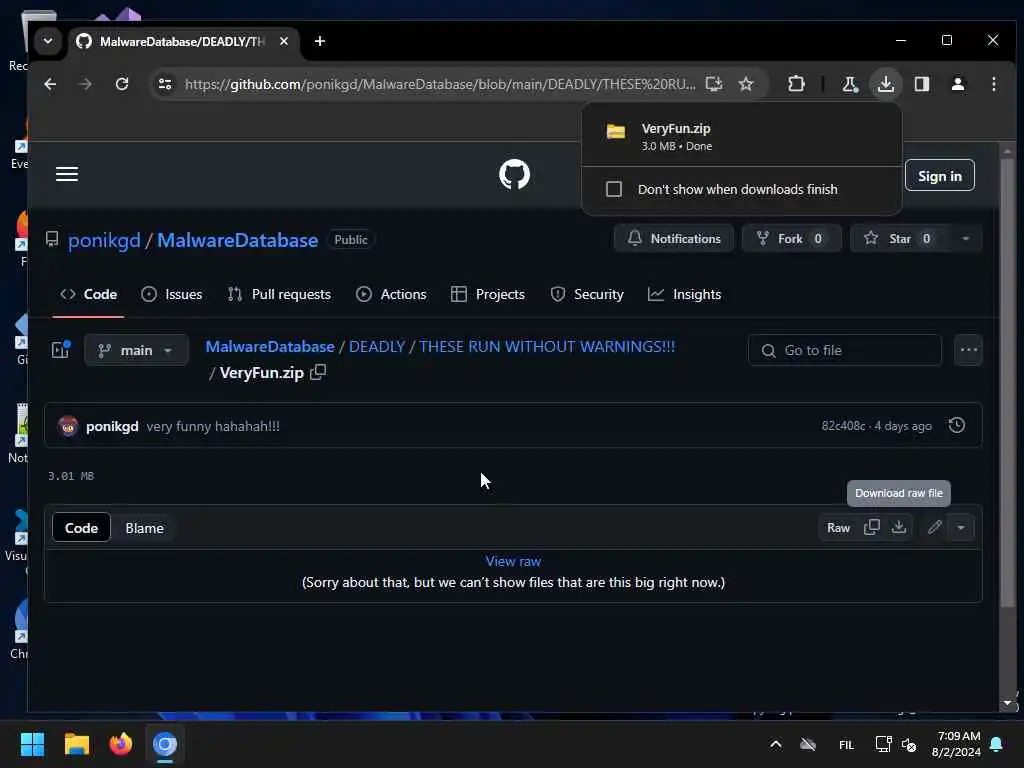Image resolution: width=1024 pixels, height=768 pixels.
Task: Click the Sign in button
Action: pyautogui.click(x=940, y=176)
